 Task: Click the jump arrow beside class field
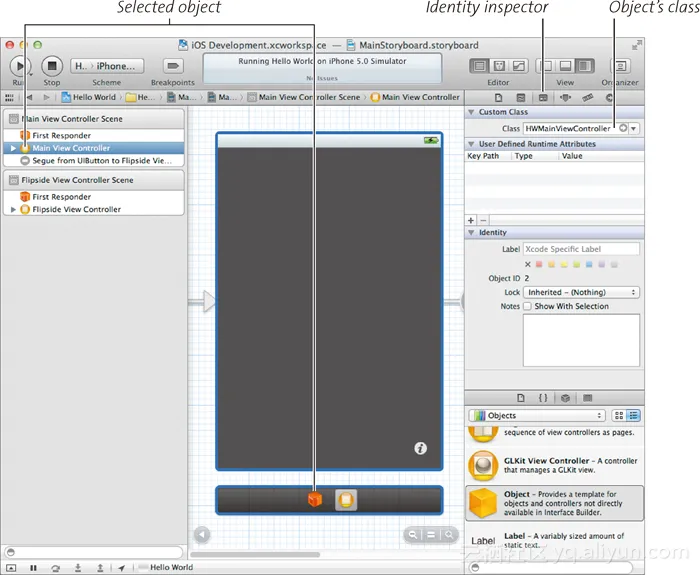click(x=623, y=128)
